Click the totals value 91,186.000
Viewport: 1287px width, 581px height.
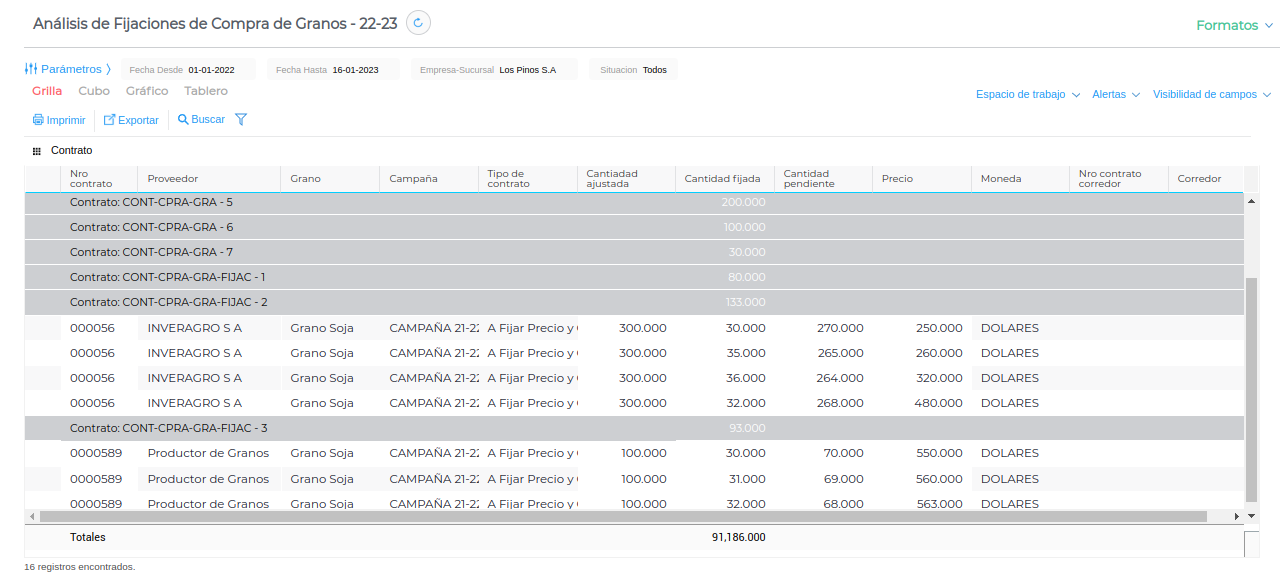pyautogui.click(x=738, y=537)
